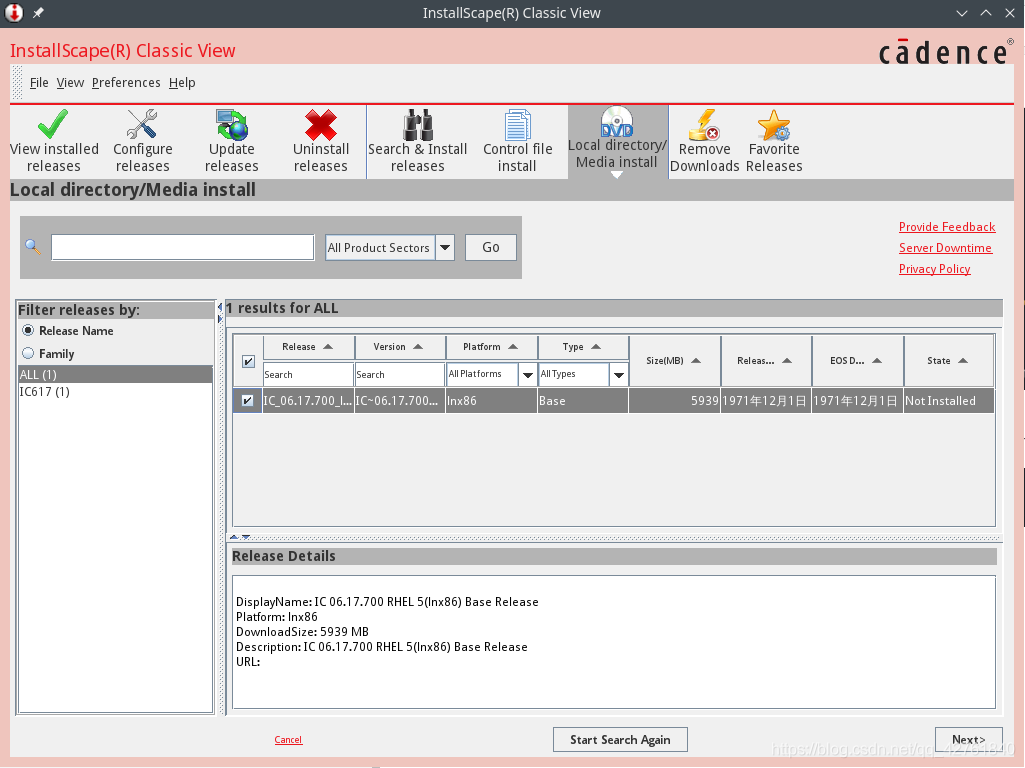The image size is (1025, 768).
Task: Open All Product Sectors dropdown
Action: [x=445, y=248]
